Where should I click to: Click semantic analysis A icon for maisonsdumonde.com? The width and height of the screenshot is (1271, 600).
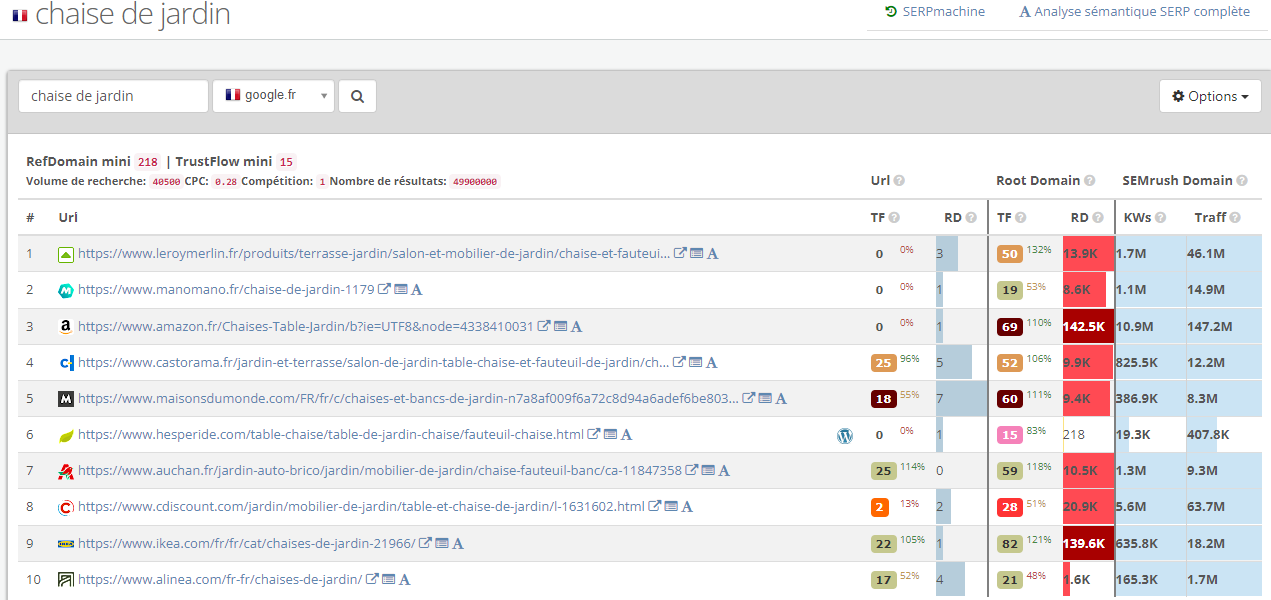[x=781, y=398]
